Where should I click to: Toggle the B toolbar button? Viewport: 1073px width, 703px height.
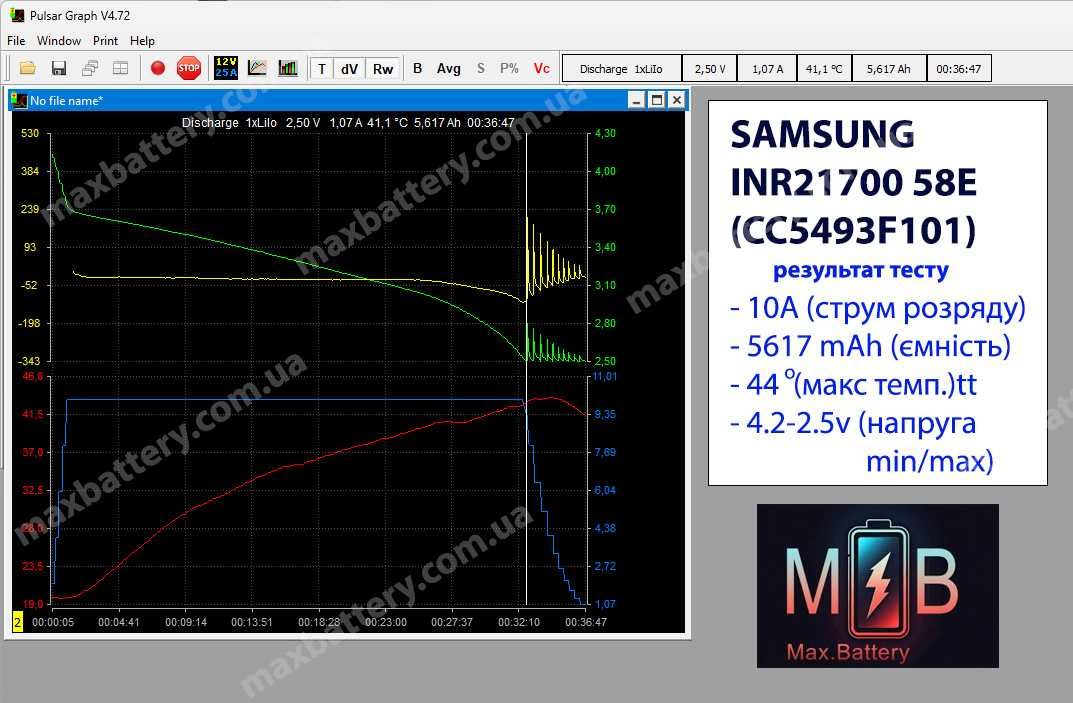pos(417,68)
